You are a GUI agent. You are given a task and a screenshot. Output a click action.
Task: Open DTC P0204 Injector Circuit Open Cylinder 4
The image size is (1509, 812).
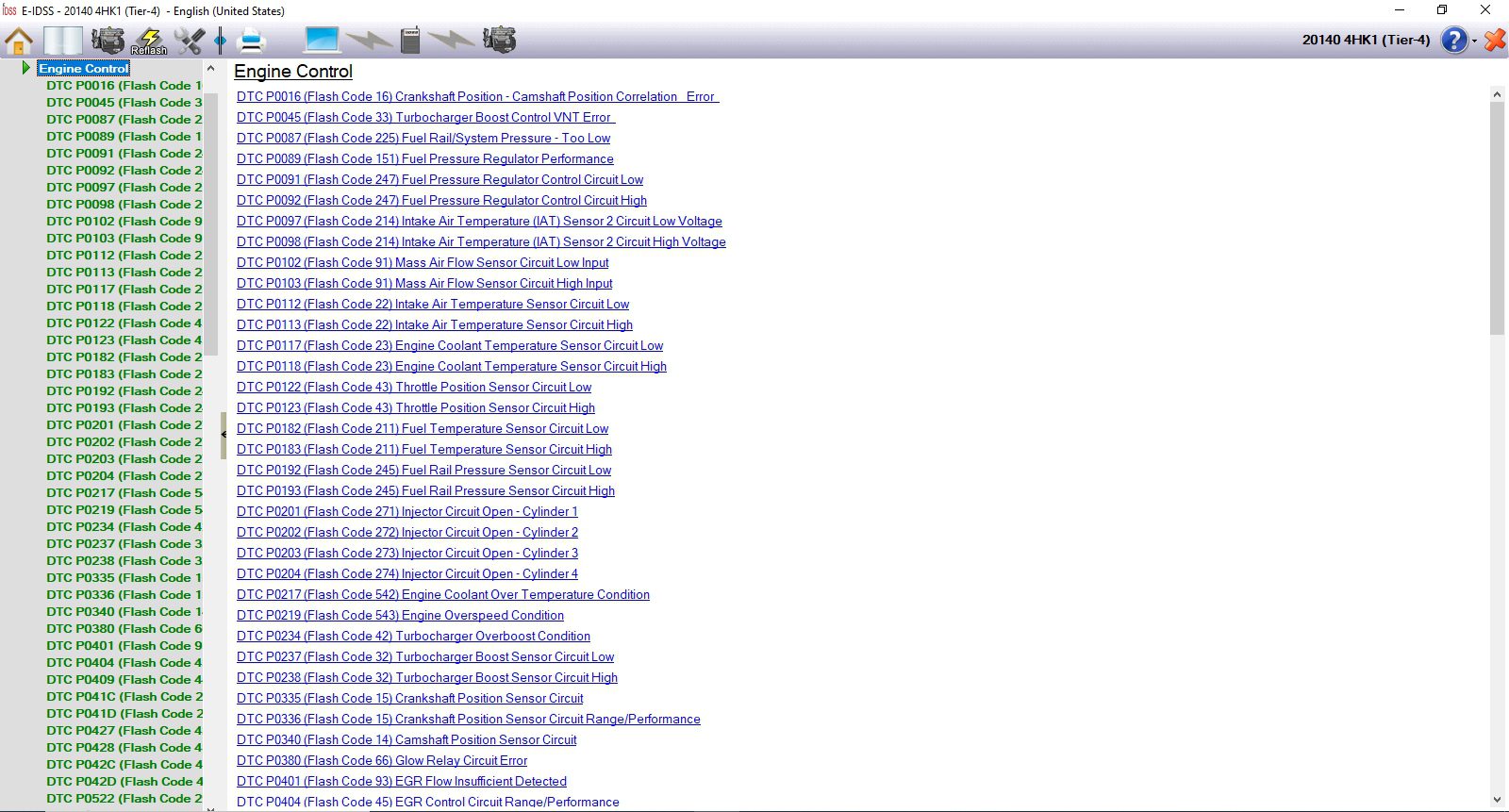coord(407,573)
